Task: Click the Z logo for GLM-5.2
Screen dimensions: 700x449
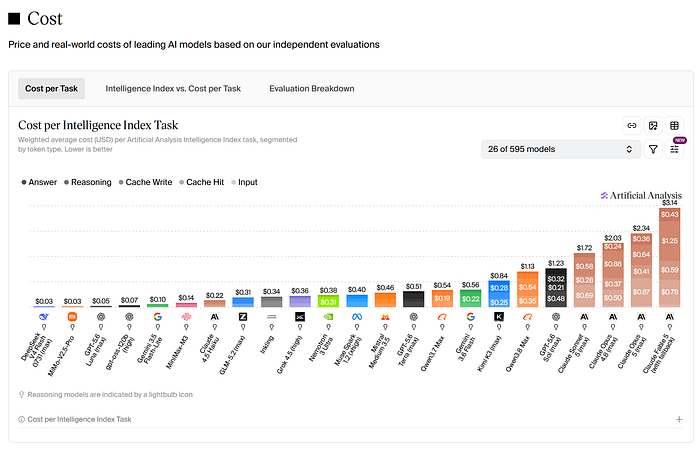Action: [x=243, y=317]
